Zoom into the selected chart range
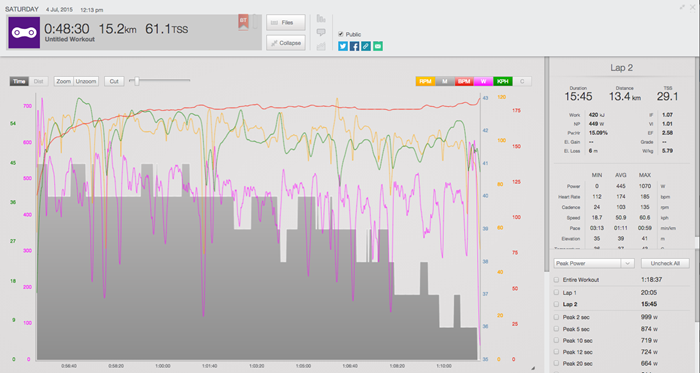 pos(63,81)
